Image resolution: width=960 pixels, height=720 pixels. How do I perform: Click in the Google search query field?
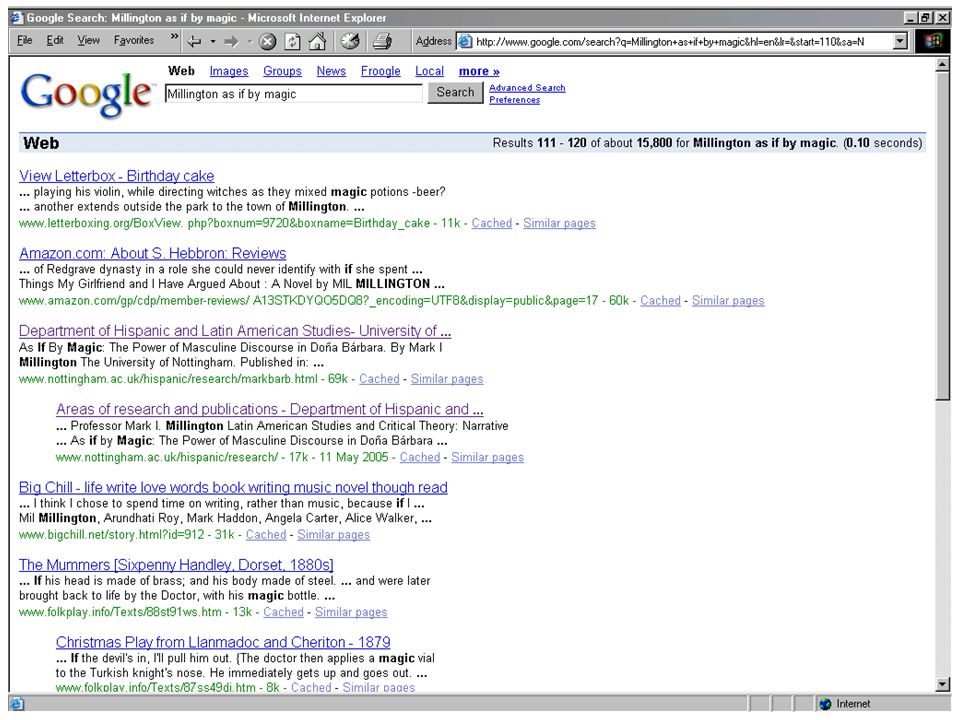(294, 94)
